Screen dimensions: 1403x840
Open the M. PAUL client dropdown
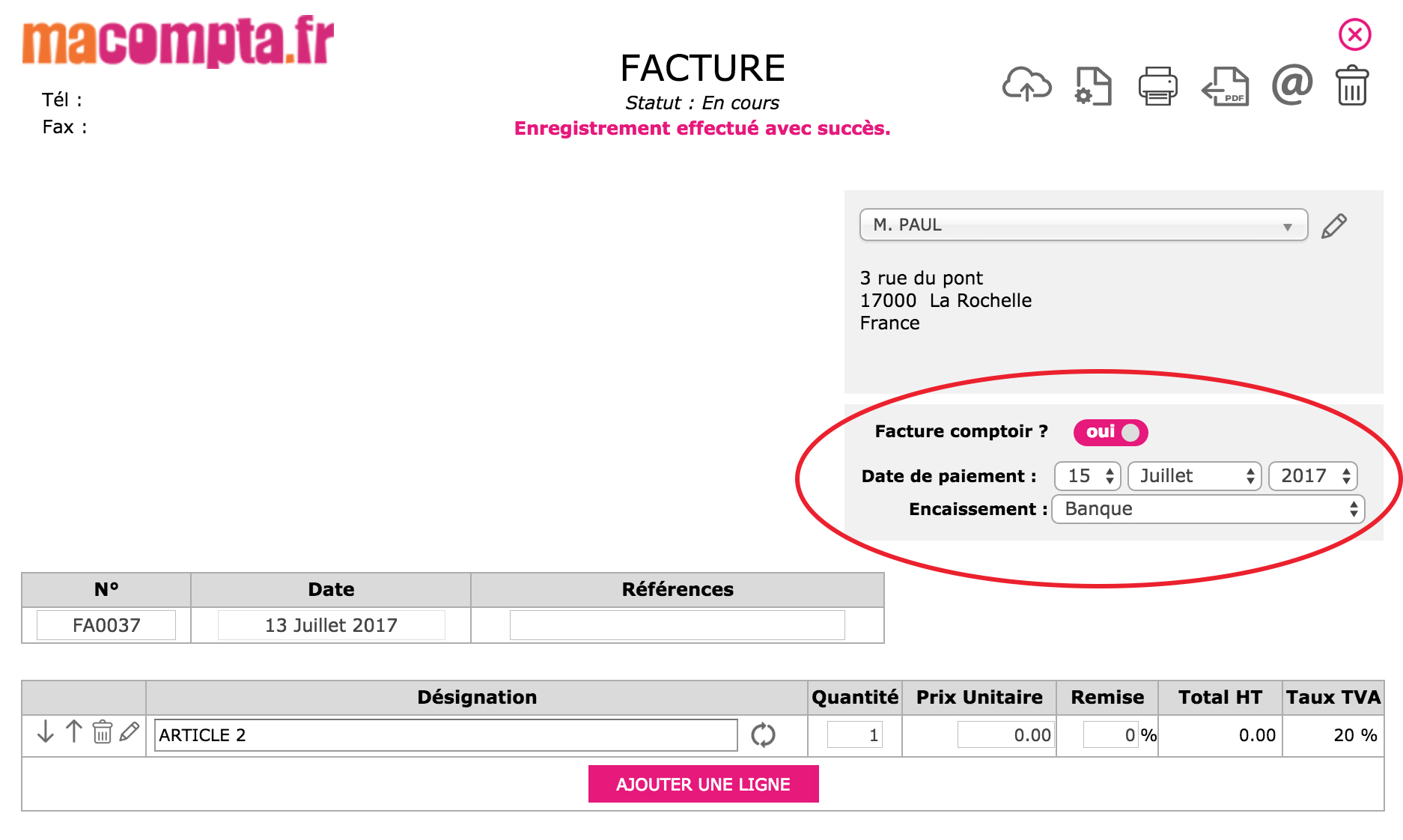click(1082, 225)
